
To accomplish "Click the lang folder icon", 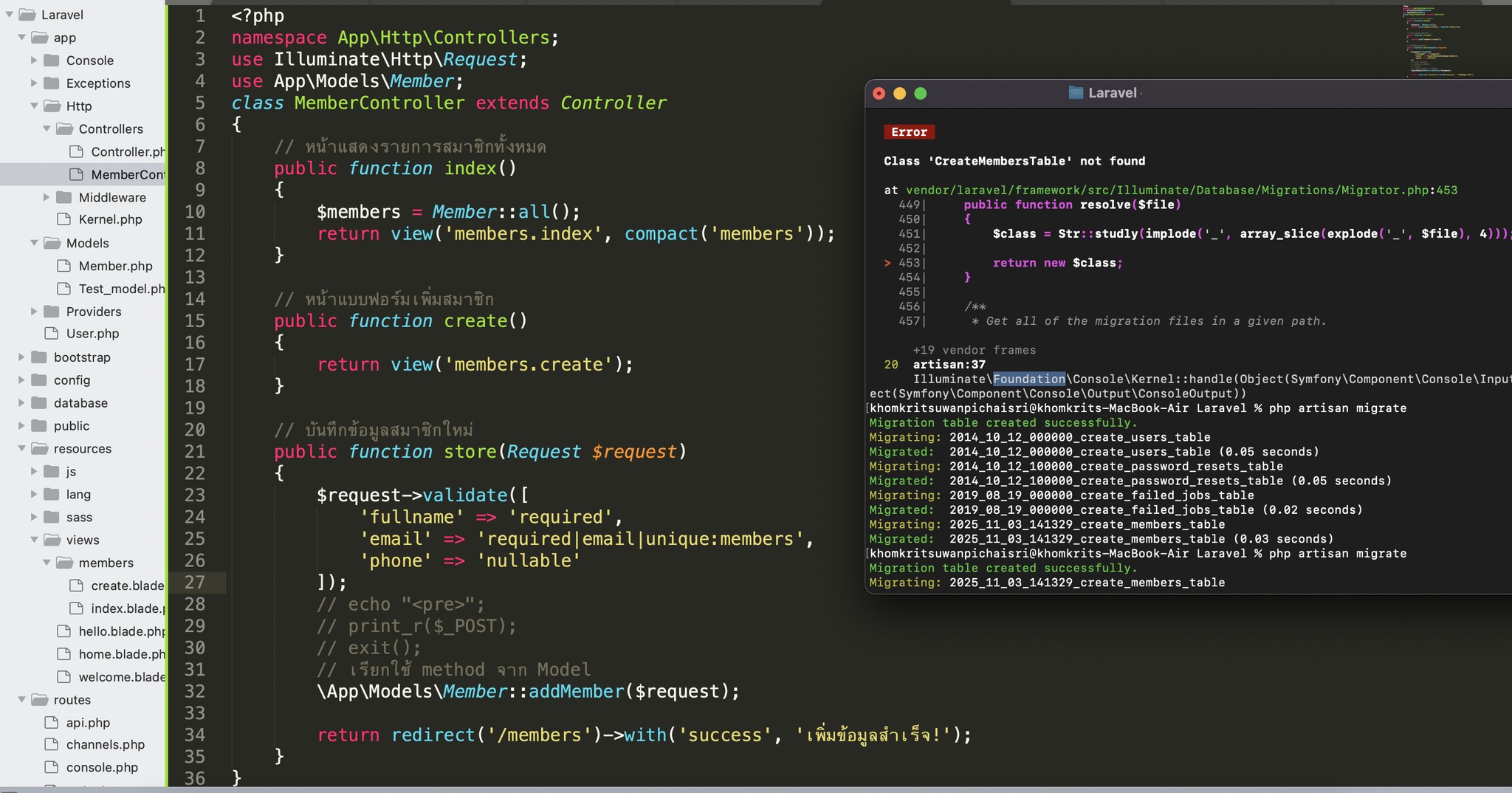I will 52,494.
